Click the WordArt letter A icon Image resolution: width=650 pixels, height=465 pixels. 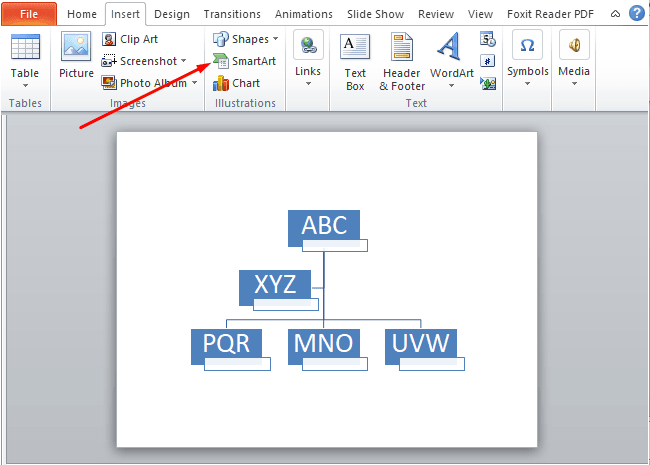point(450,46)
